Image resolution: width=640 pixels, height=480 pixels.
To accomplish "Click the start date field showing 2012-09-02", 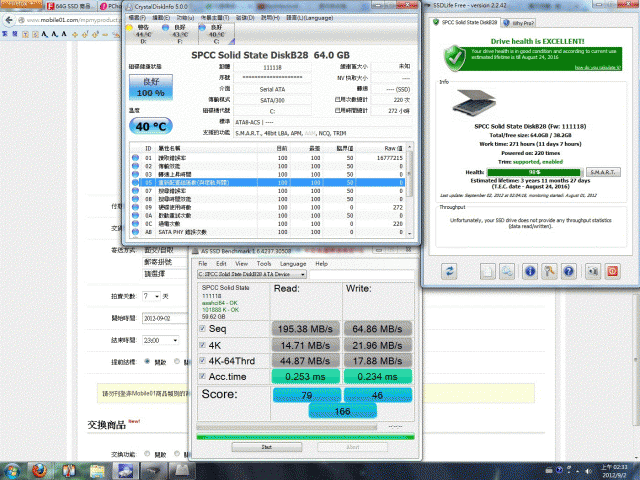I will click(x=165, y=318).
